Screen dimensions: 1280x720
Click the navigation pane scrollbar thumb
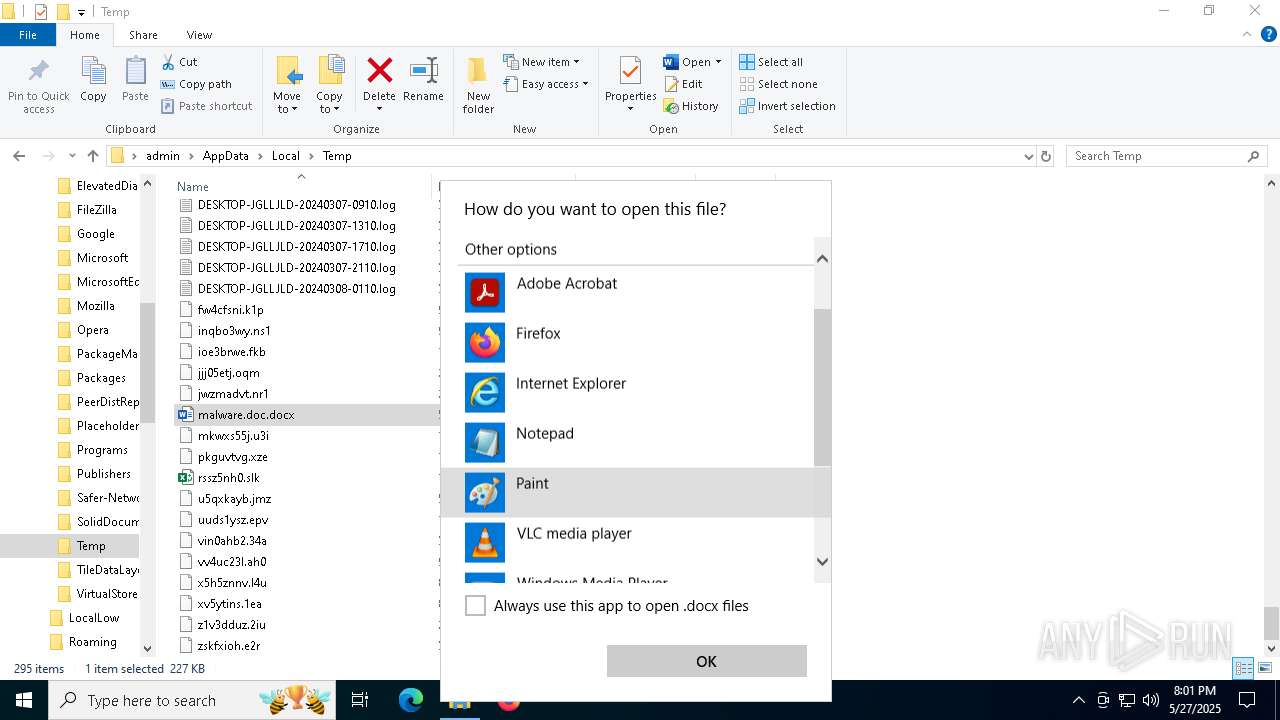pos(147,363)
